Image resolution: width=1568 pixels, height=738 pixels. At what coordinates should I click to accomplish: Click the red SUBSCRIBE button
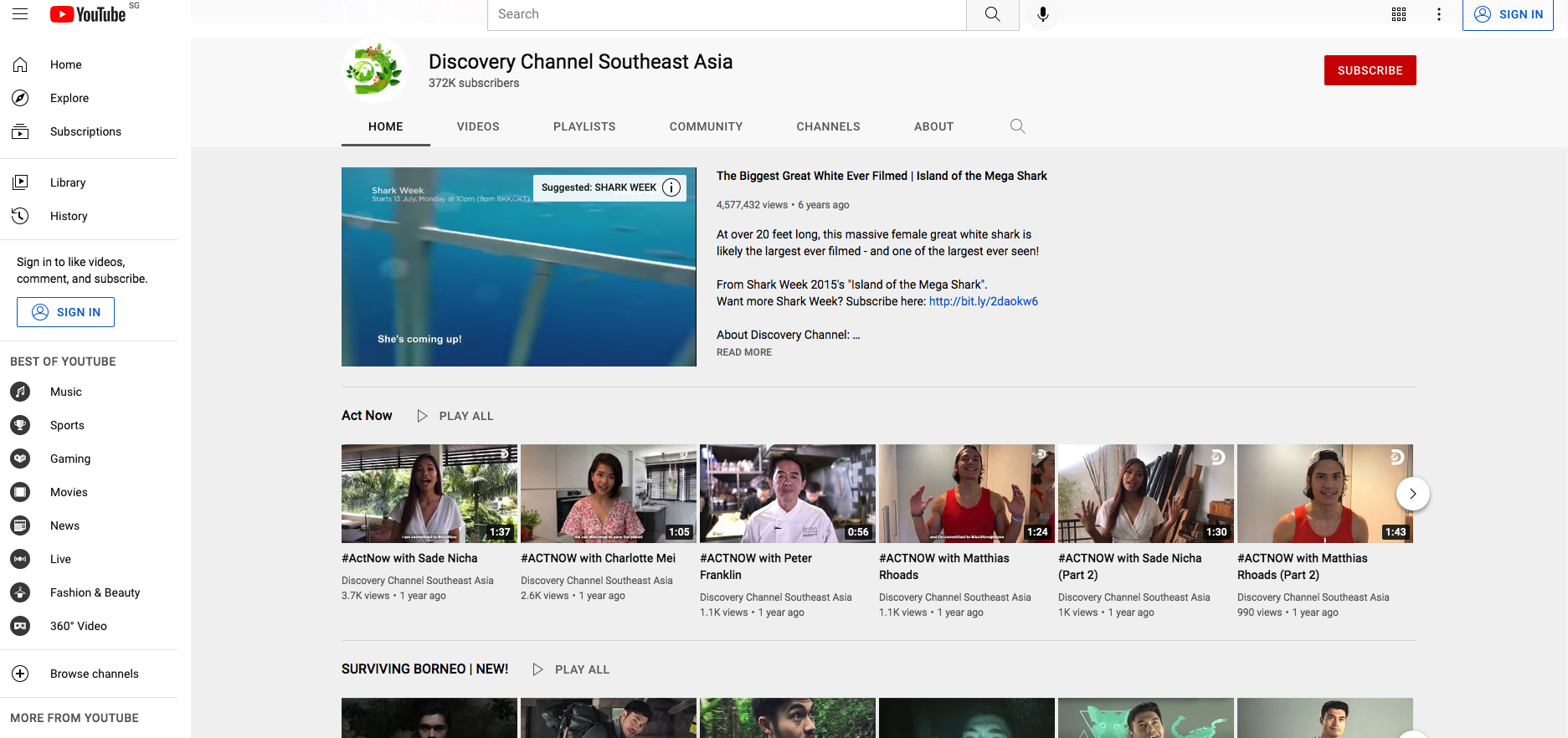pyautogui.click(x=1370, y=70)
